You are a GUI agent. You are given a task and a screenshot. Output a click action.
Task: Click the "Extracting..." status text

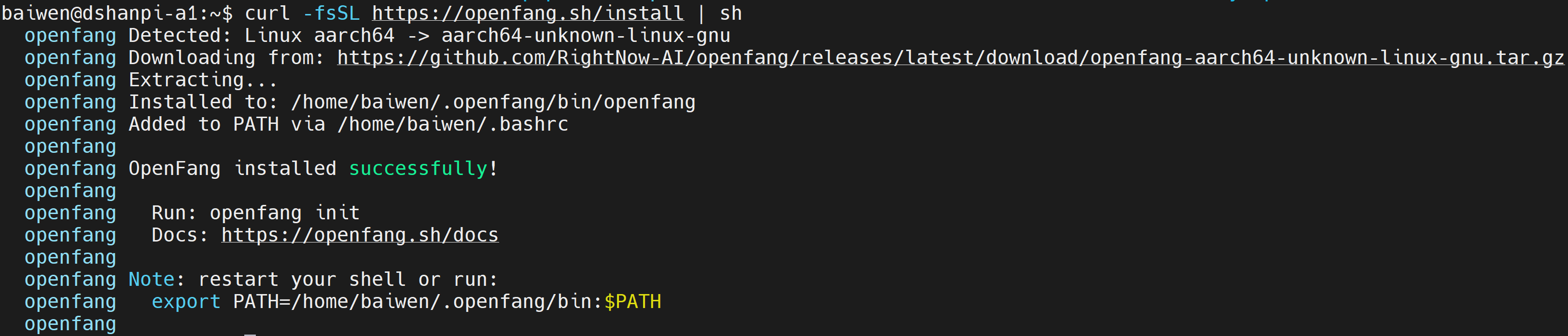coord(203,80)
